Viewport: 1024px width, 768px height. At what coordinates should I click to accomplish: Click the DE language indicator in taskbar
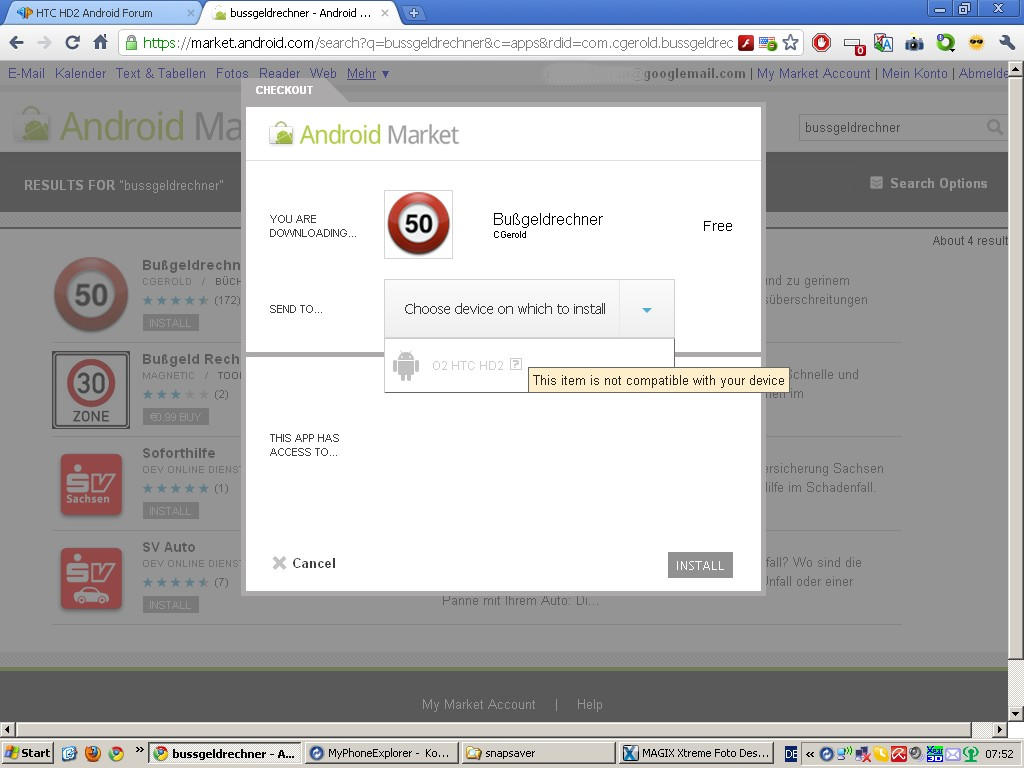point(791,754)
